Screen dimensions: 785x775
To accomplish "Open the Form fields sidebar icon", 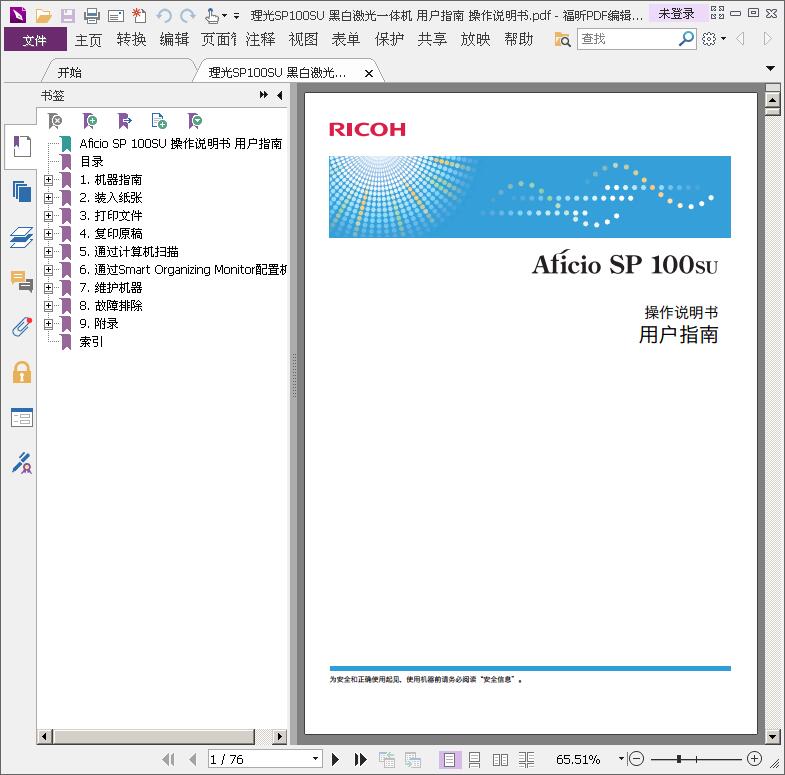I will [22, 417].
